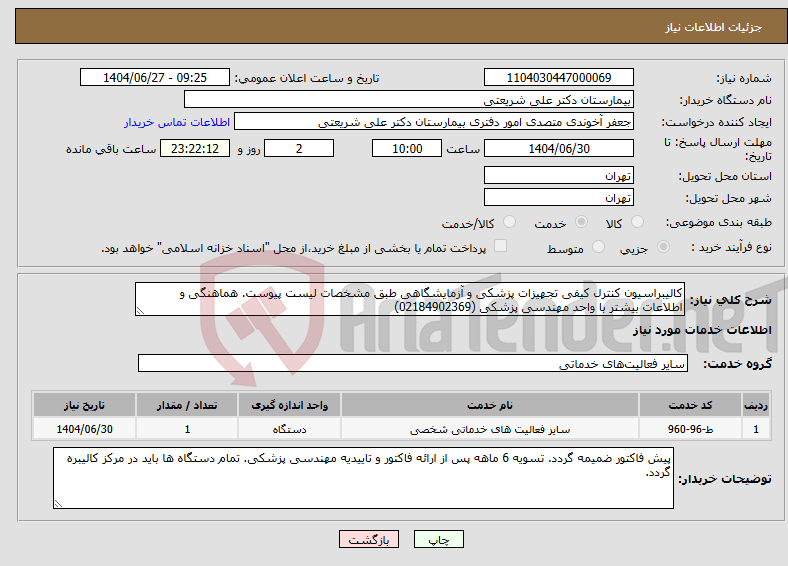The height and width of the screenshot is (566, 788).
Task: Click the واحد اندازه گیری column header
Action: [x=289, y=405]
